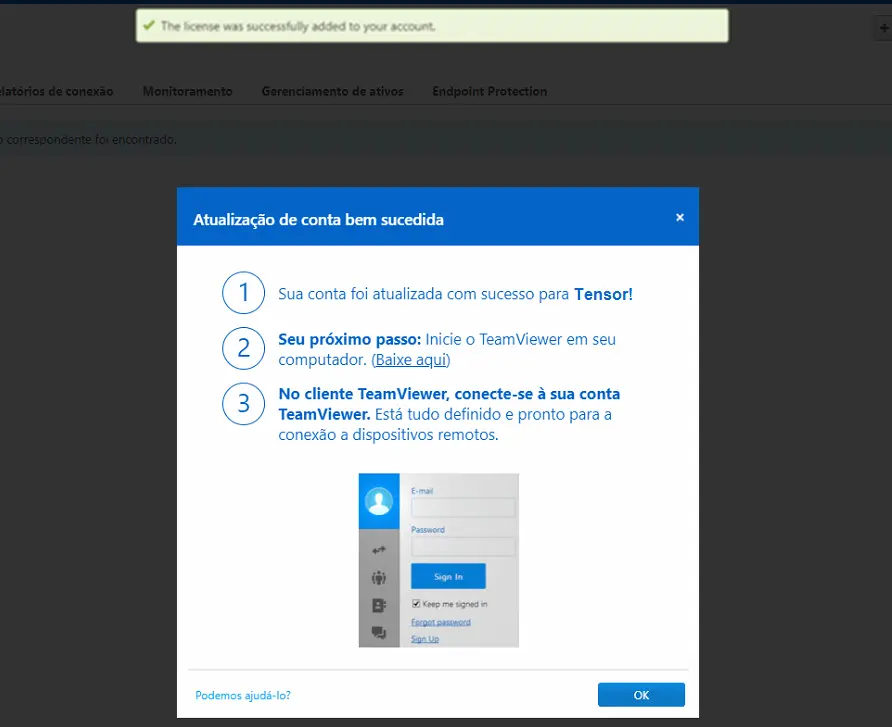Switch to the Monitoramento tab
This screenshot has width=892, height=727.
click(x=188, y=91)
